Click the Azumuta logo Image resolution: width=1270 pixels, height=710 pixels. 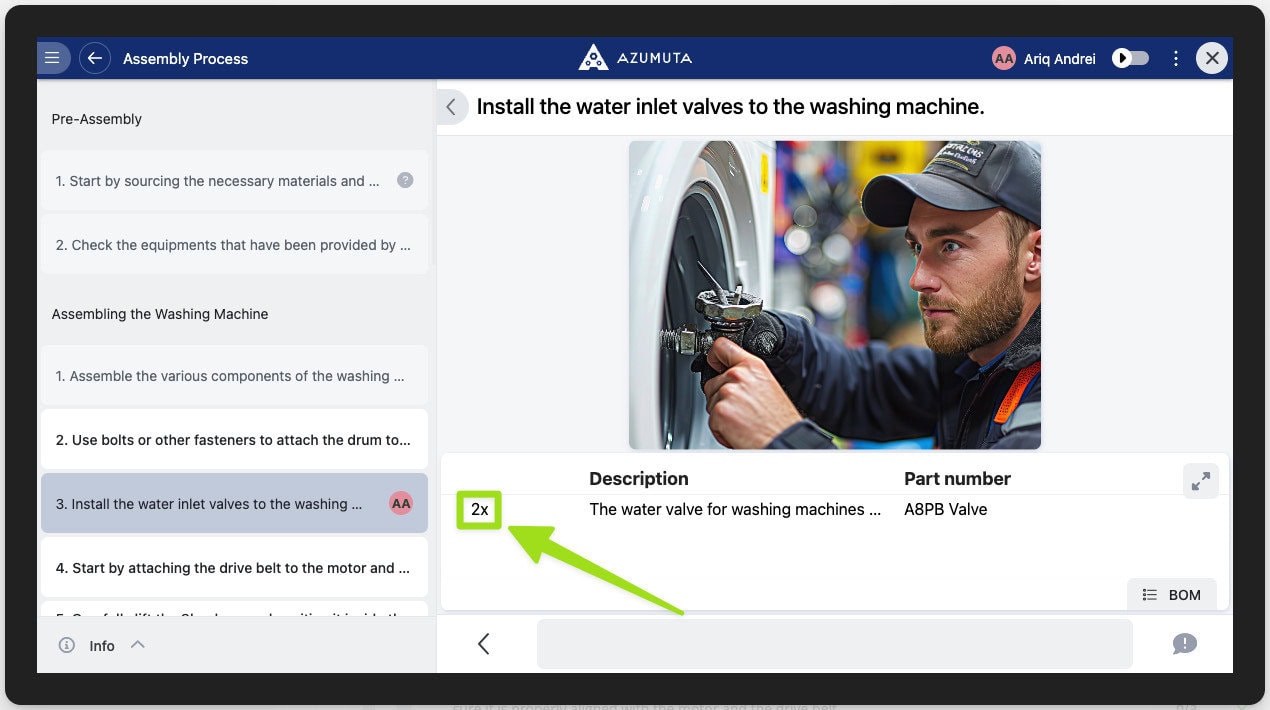635,58
